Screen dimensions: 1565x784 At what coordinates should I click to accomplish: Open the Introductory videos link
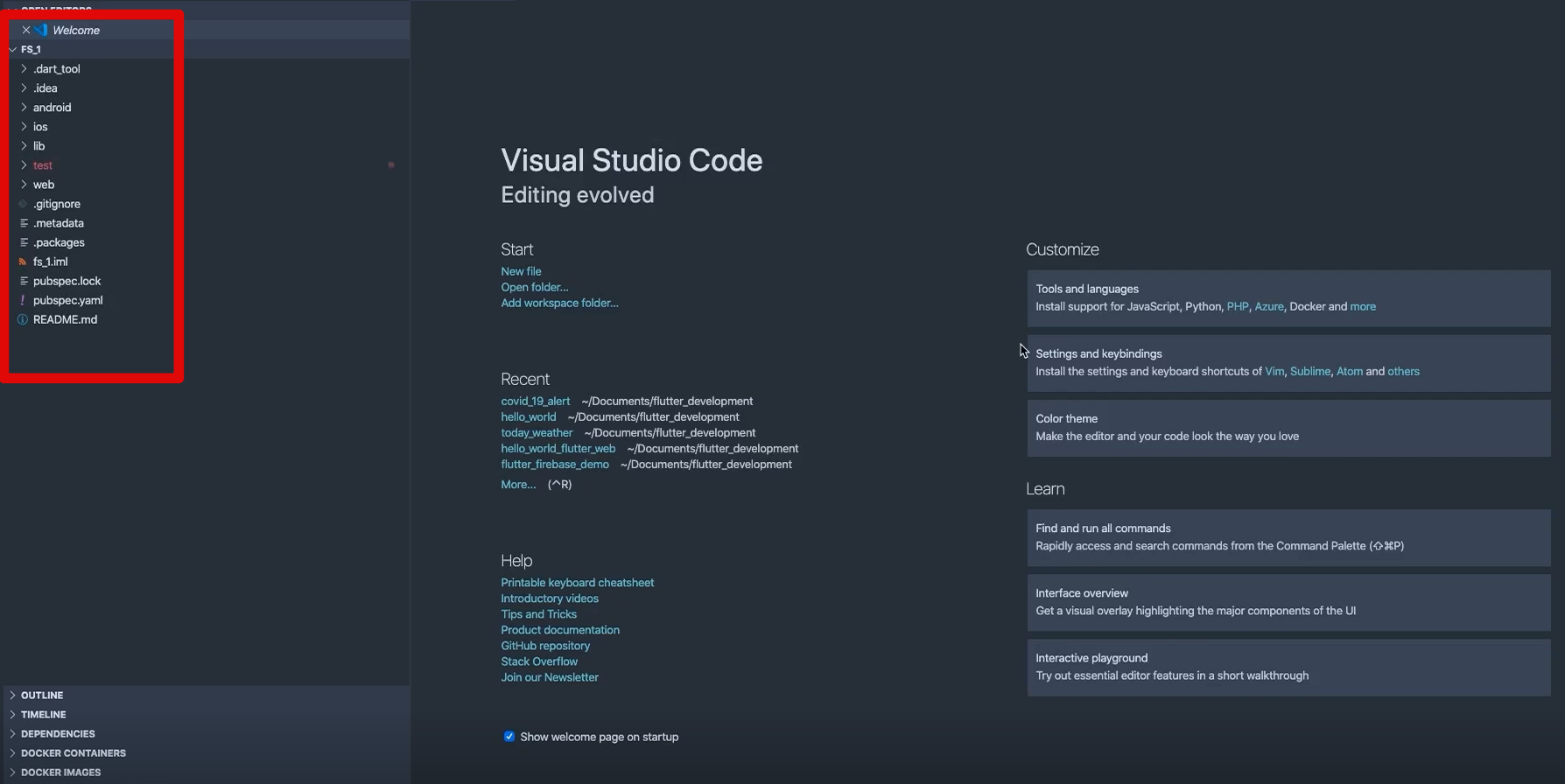(x=550, y=598)
